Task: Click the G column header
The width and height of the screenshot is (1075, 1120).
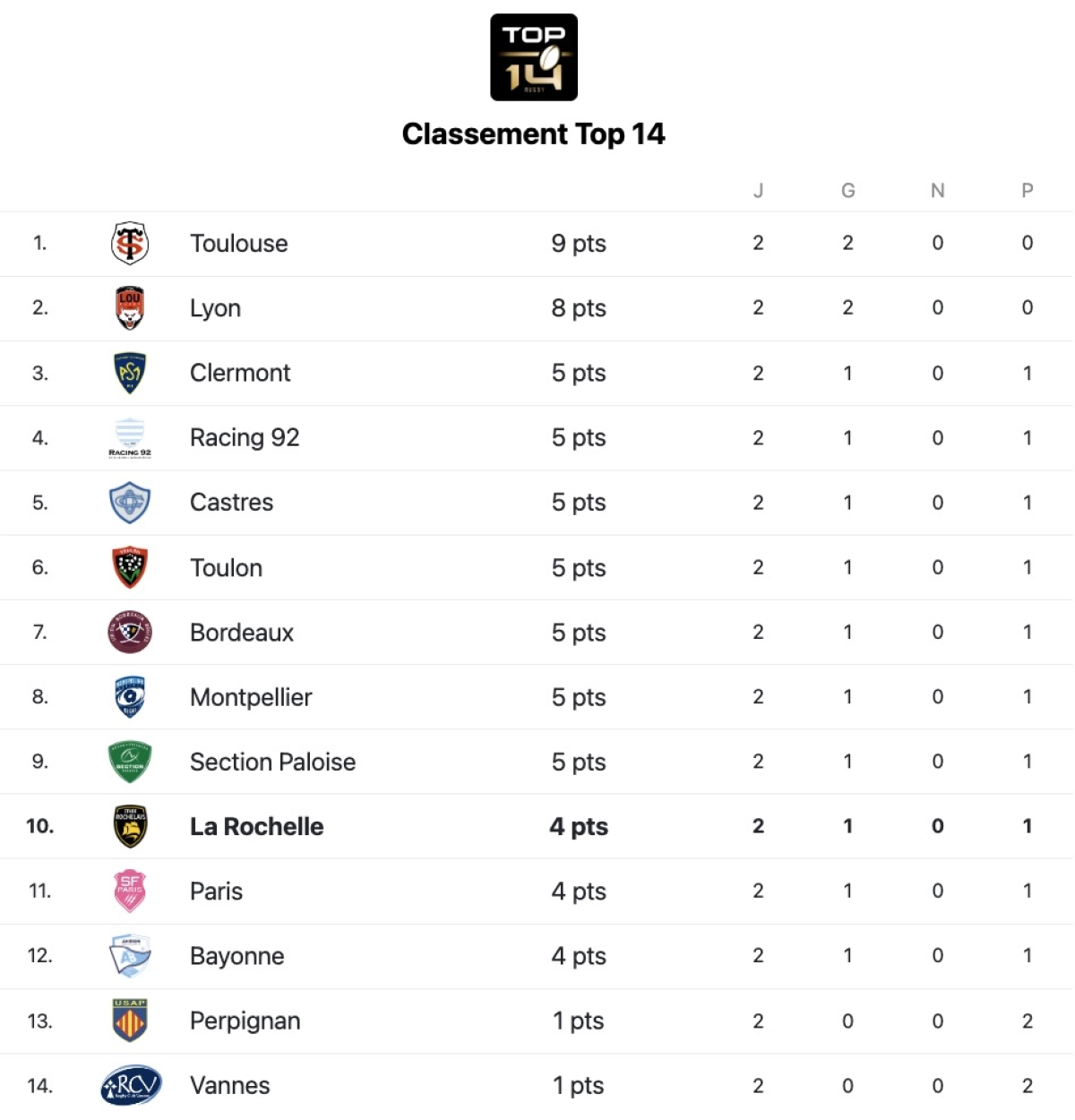Action: (847, 191)
